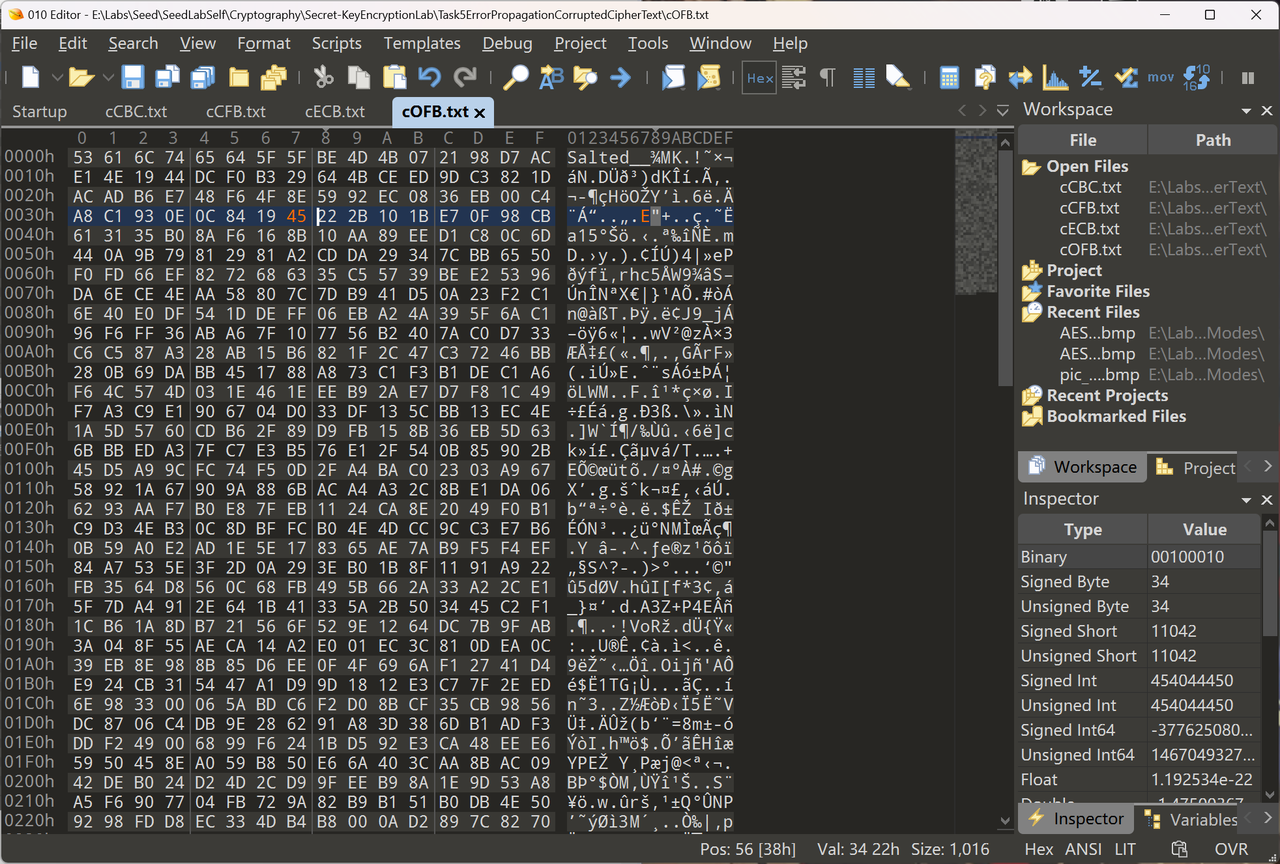Click the Close file folder icon
Image resolution: width=1280 pixels, height=864 pixels.
coord(239,77)
